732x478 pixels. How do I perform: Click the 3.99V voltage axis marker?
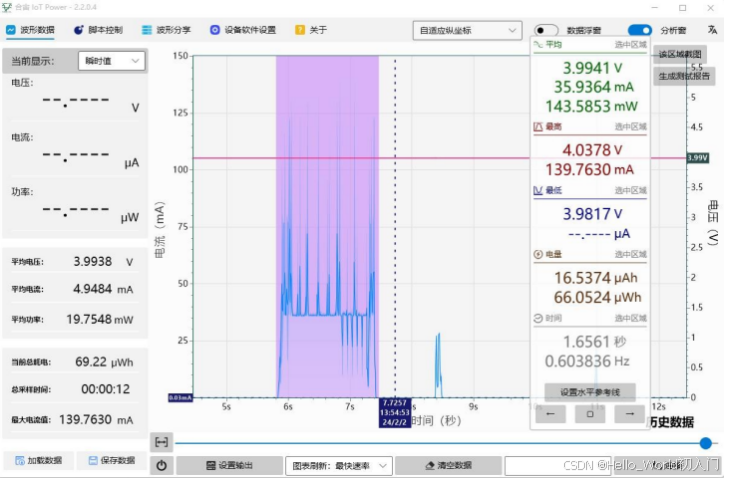click(x=697, y=158)
